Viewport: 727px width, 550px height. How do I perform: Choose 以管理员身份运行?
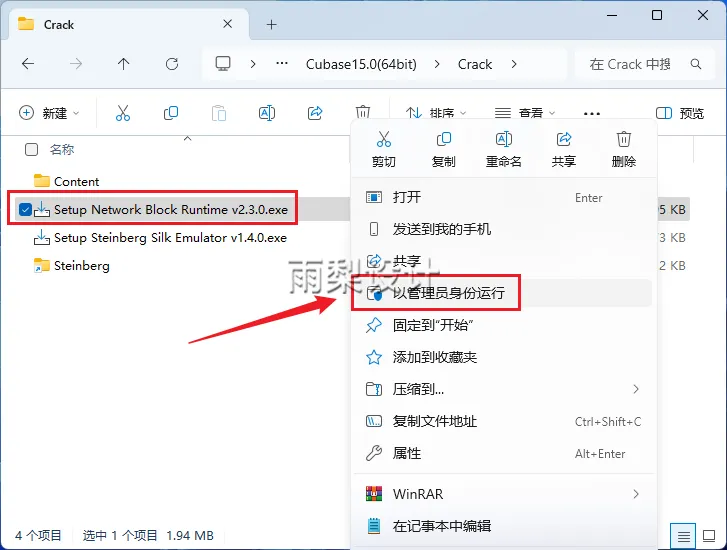504,293
